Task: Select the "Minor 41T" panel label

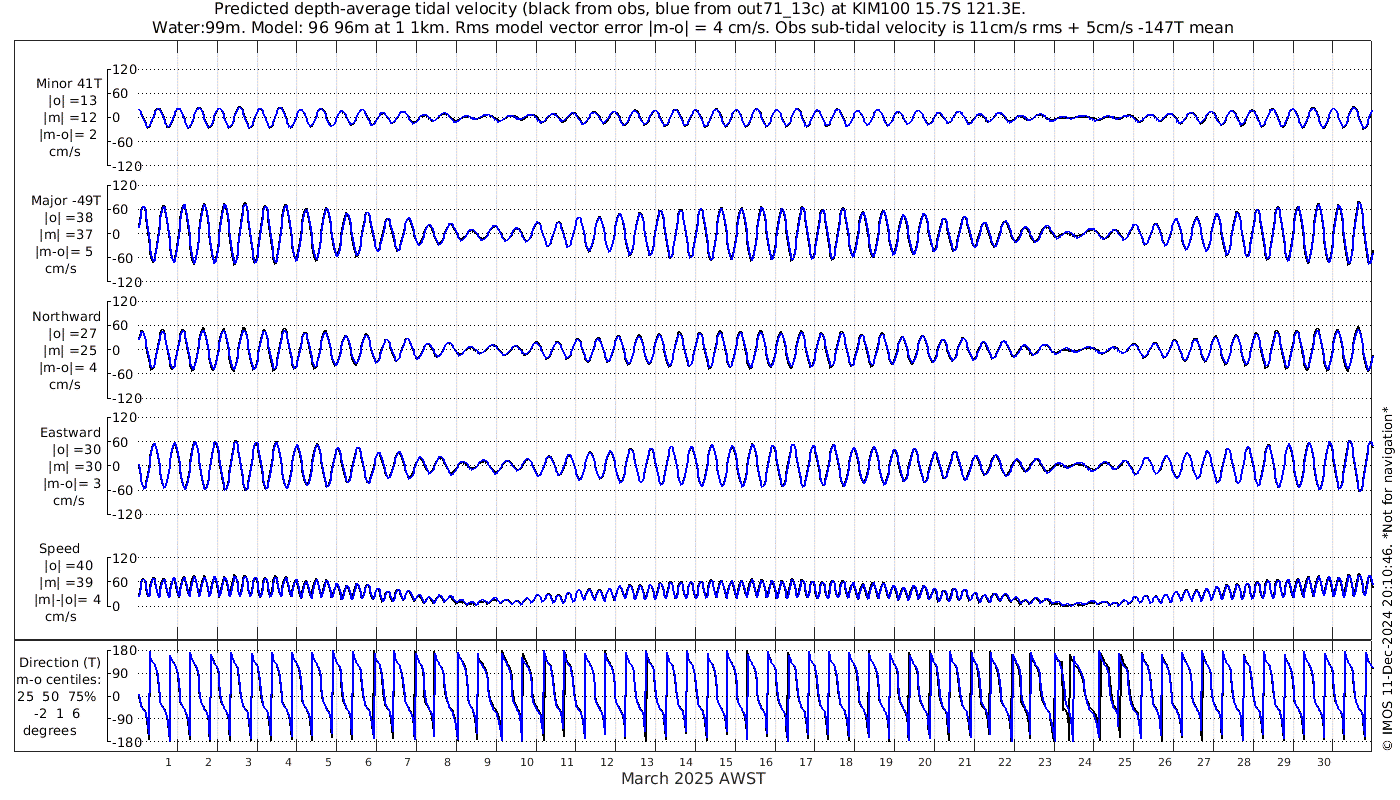Action: [68, 84]
